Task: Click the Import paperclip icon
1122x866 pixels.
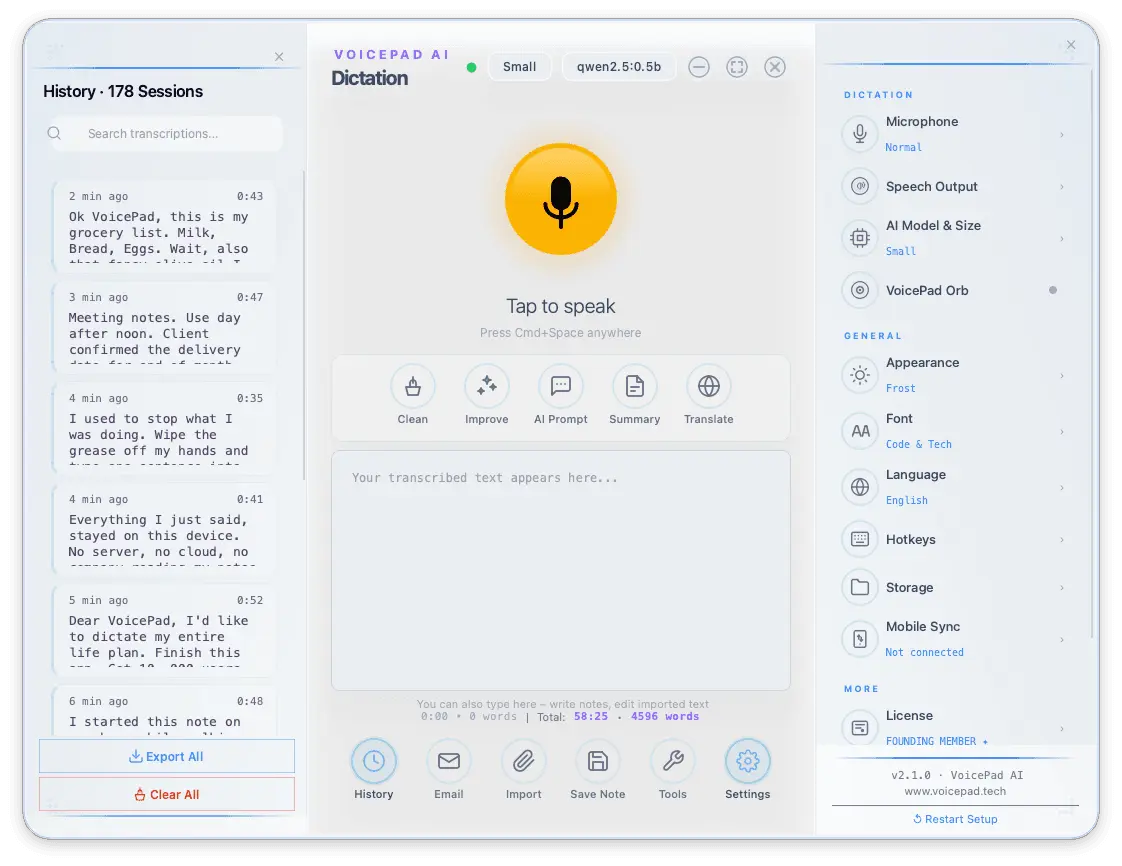Action: click(523, 761)
